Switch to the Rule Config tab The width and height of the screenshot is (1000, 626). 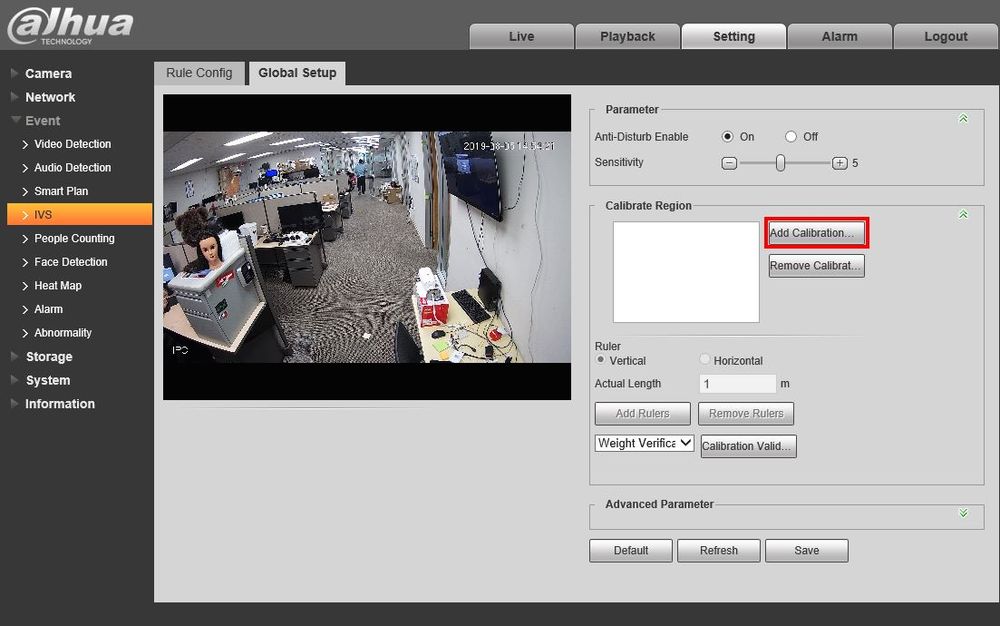(x=199, y=73)
